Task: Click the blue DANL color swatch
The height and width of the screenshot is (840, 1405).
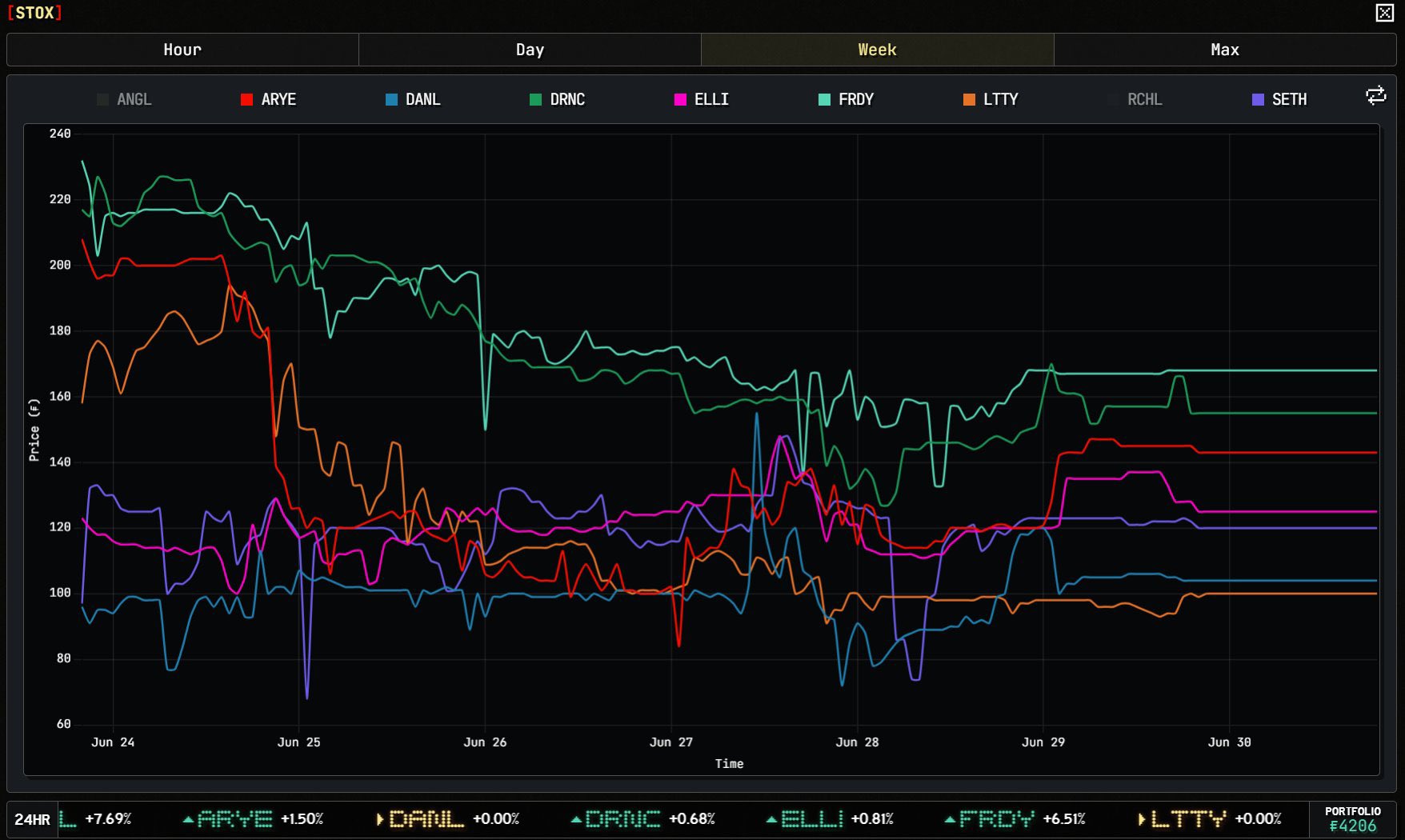Action: click(x=391, y=99)
